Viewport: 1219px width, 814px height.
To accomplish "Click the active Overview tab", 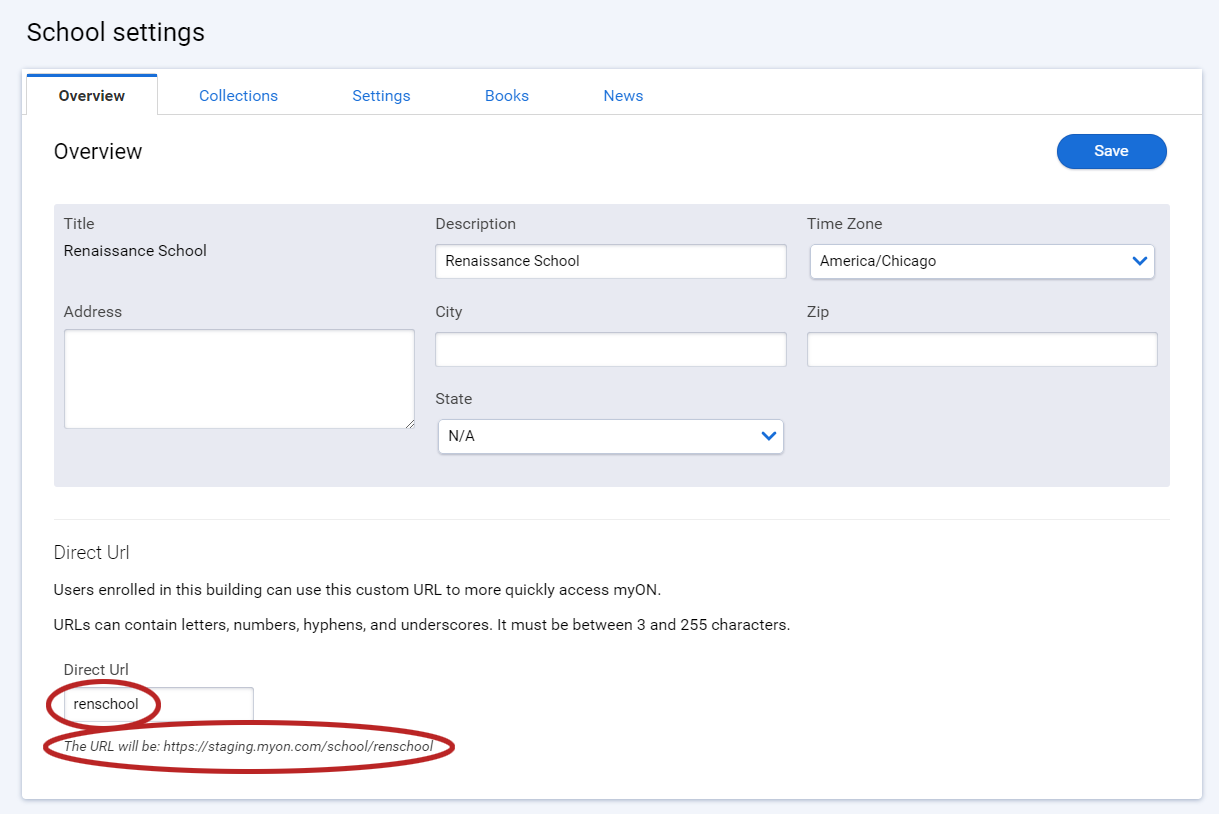I will click(x=92, y=96).
